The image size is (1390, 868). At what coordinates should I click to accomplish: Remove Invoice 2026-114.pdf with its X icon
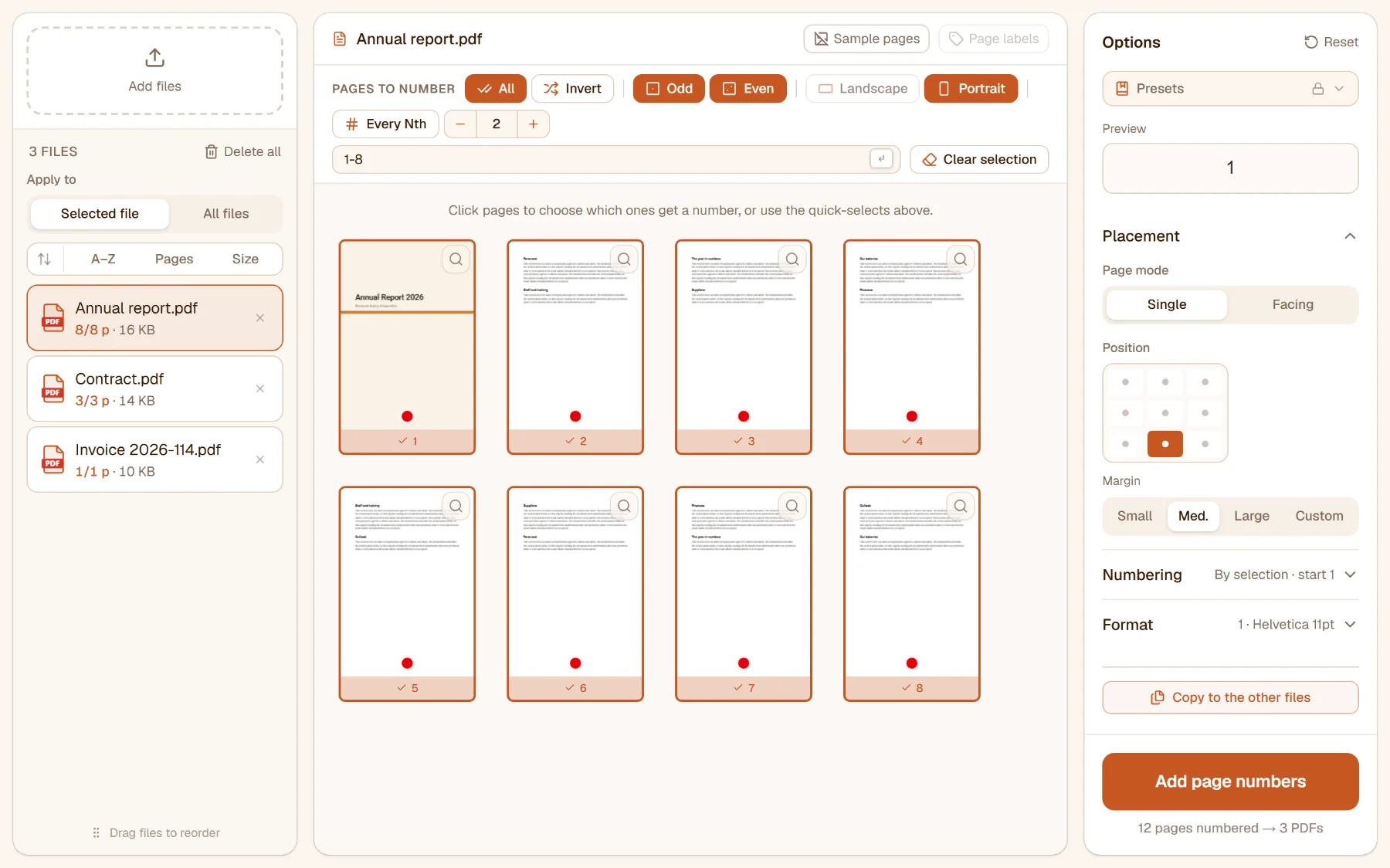click(260, 459)
